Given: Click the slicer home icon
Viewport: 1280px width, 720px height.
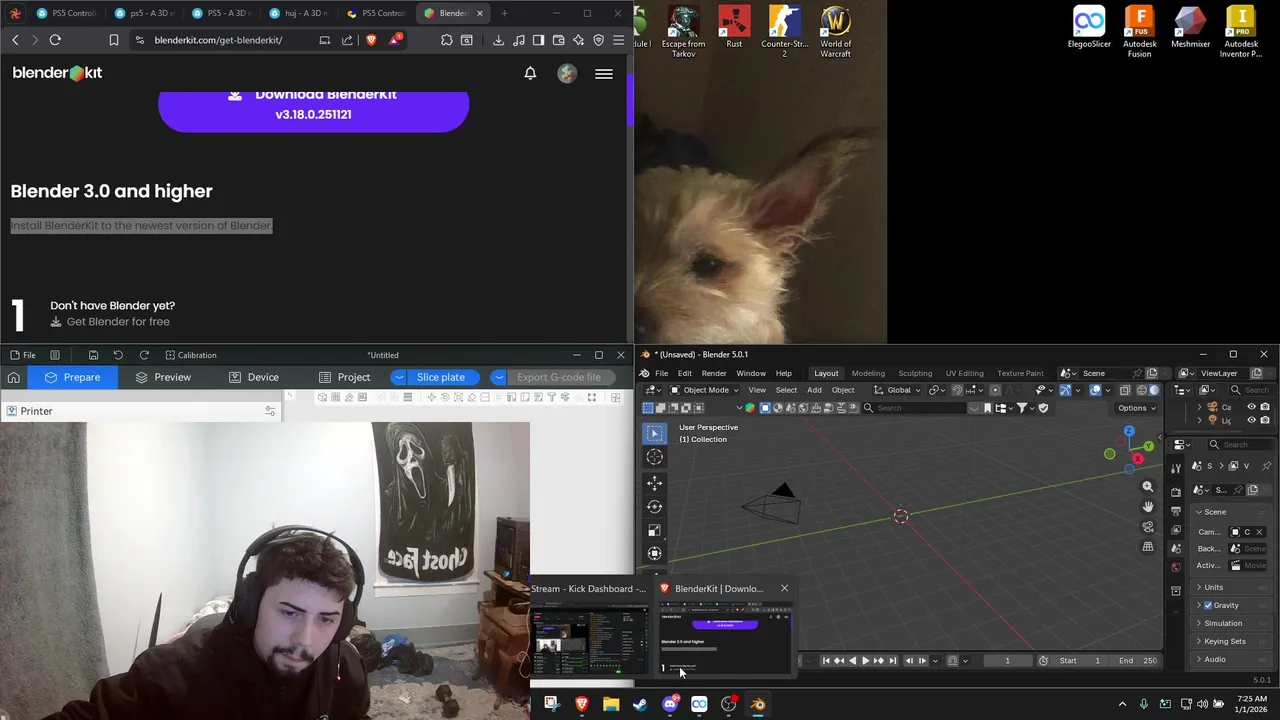Looking at the screenshot, I should (13, 377).
